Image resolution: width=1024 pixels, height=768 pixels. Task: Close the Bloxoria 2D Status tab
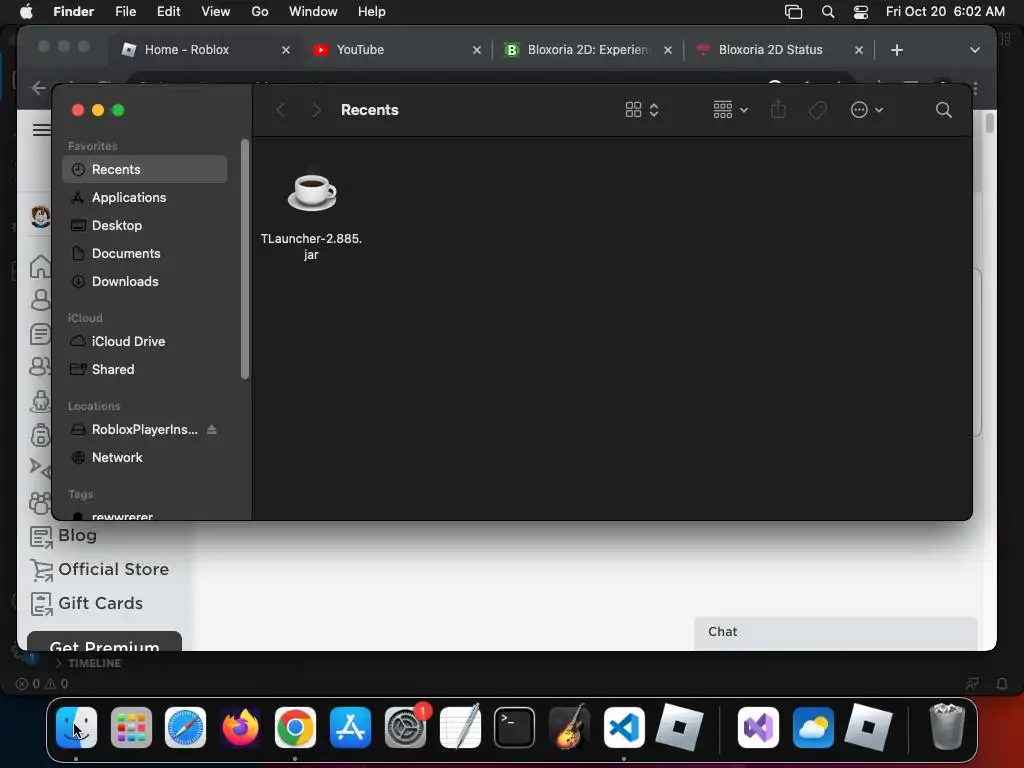pyautogui.click(x=859, y=50)
